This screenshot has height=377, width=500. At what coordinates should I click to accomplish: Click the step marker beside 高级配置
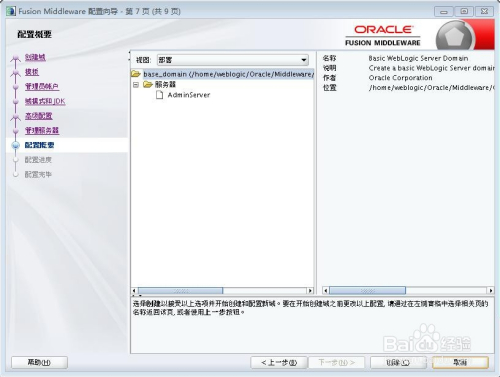15,117
